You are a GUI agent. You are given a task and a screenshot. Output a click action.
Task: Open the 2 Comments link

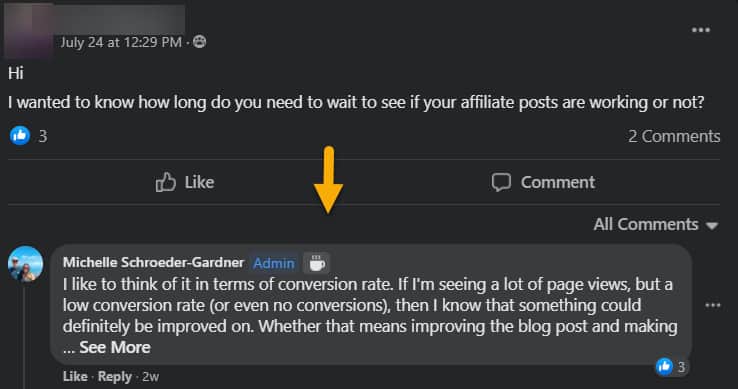pyautogui.click(x=674, y=136)
